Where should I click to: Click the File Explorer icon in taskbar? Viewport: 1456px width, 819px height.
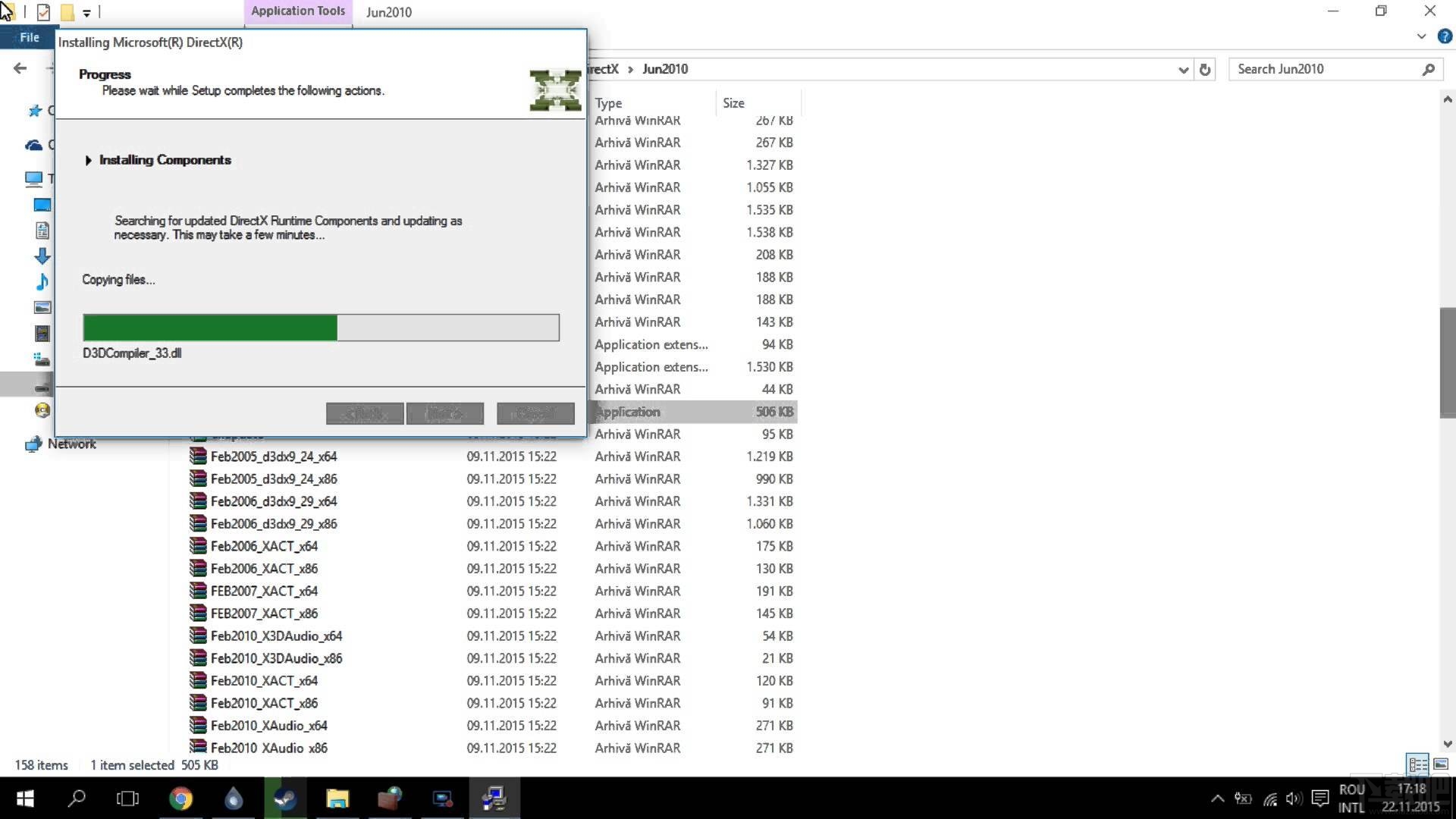coord(338,799)
